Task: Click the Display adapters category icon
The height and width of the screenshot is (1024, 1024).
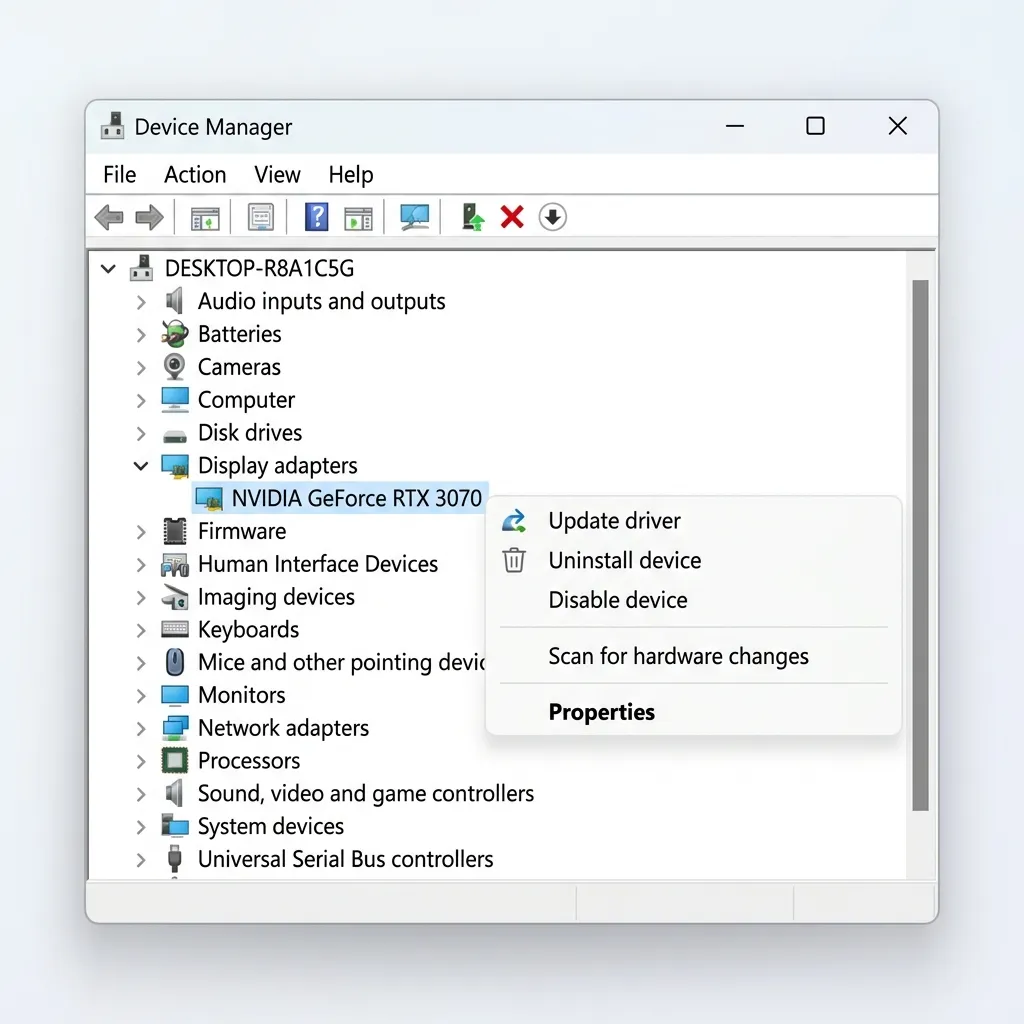Action: (175, 466)
